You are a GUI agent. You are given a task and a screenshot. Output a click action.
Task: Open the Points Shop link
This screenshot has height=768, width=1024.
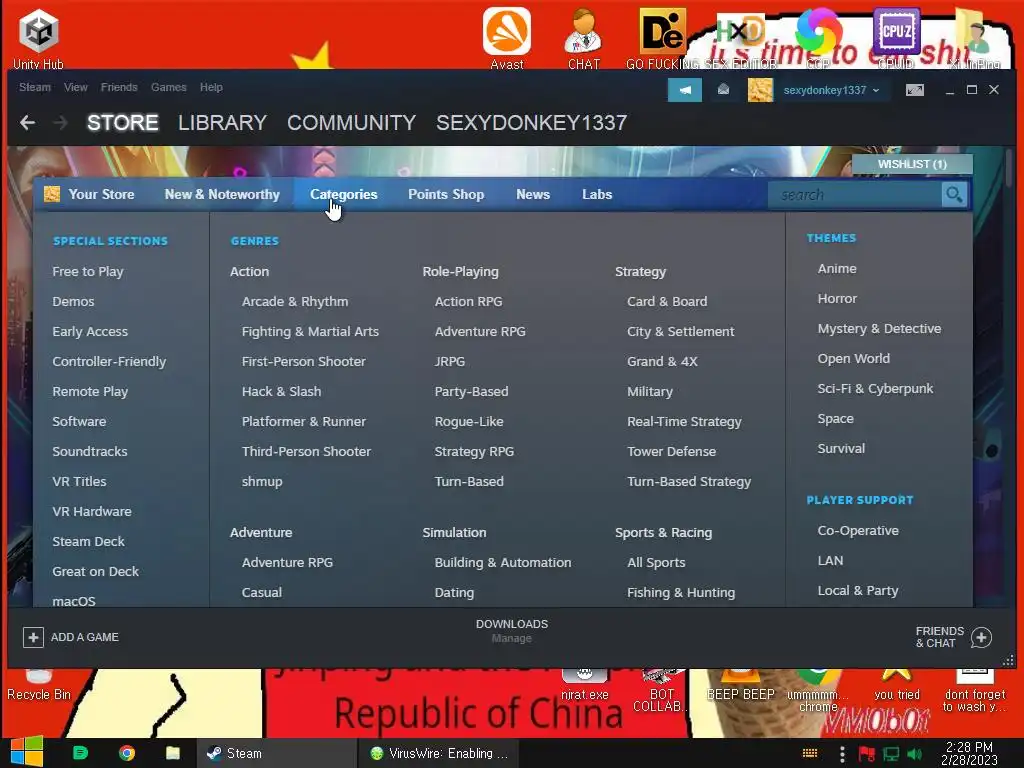click(446, 194)
